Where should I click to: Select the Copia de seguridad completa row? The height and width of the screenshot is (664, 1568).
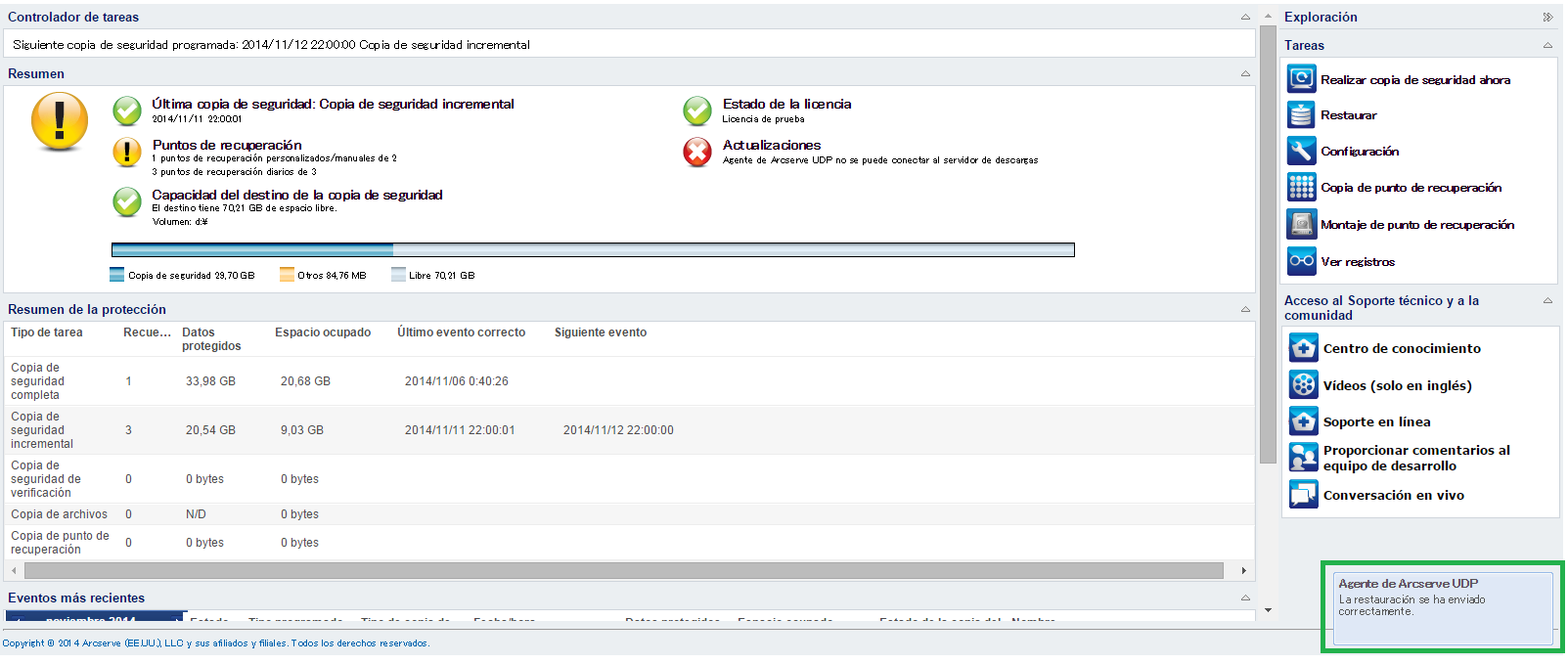(629, 381)
